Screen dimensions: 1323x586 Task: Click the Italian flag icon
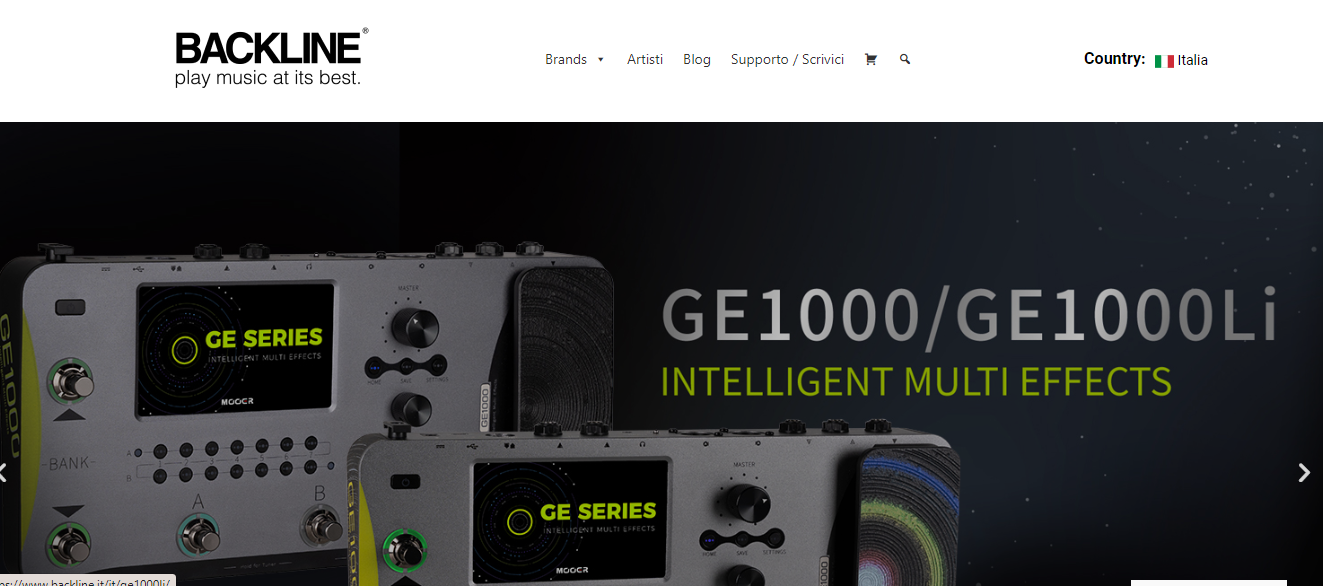click(1164, 61)
